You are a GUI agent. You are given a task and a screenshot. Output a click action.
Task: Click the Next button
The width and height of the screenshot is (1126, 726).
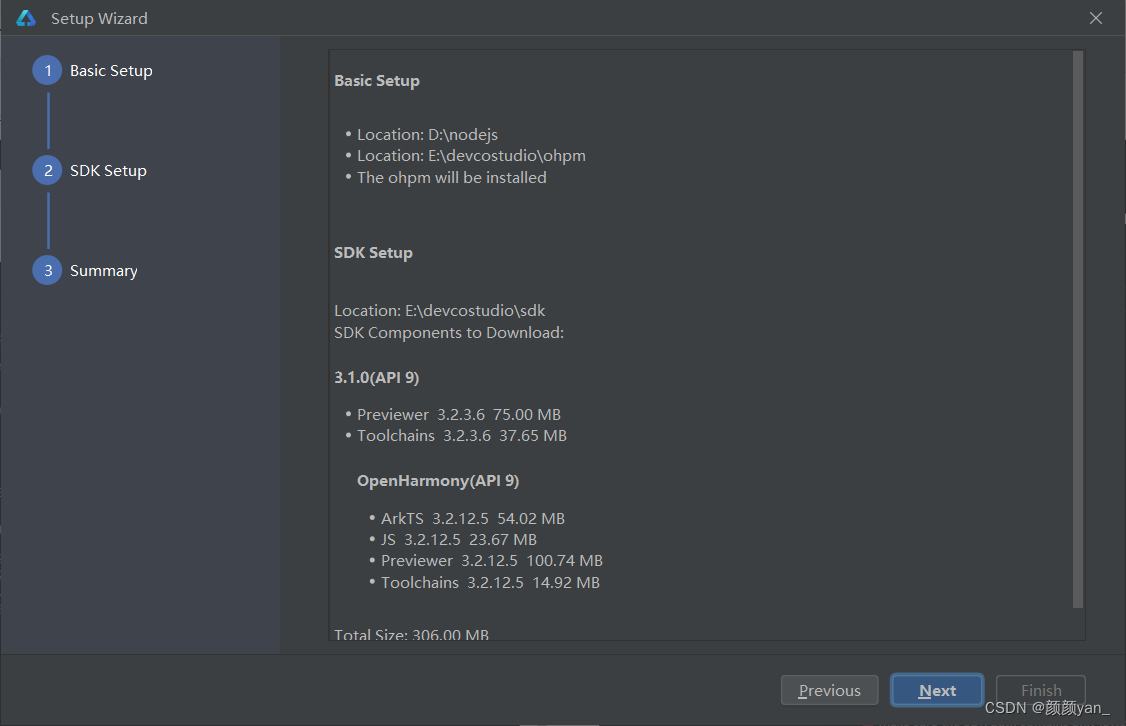[x=937, y=690]
